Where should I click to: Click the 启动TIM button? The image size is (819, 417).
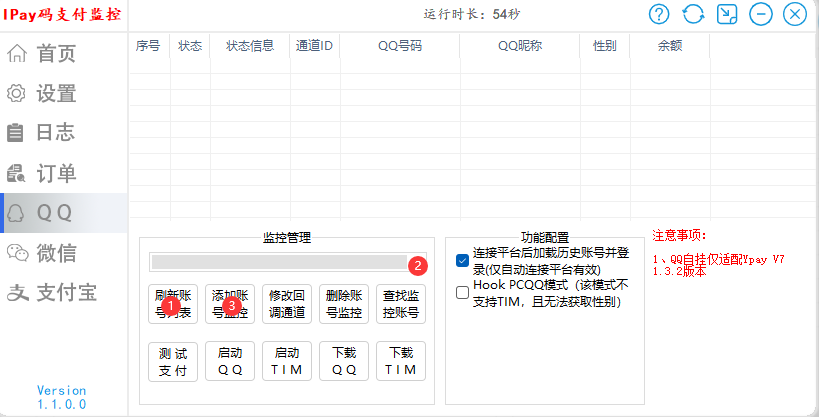pyautogui.click(x=287, y=362)
